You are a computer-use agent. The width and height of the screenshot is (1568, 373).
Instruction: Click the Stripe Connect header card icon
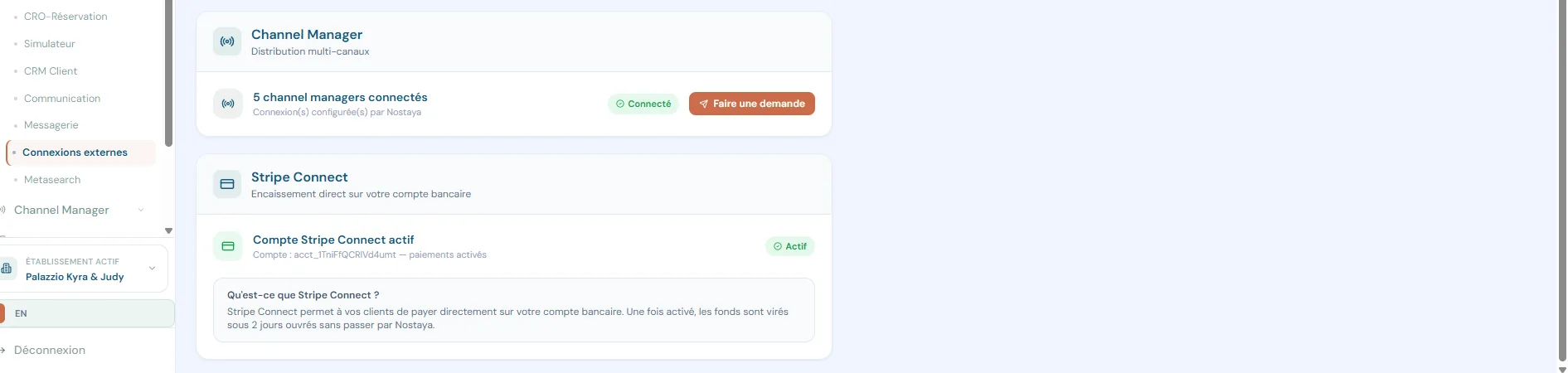pos(227,184)
